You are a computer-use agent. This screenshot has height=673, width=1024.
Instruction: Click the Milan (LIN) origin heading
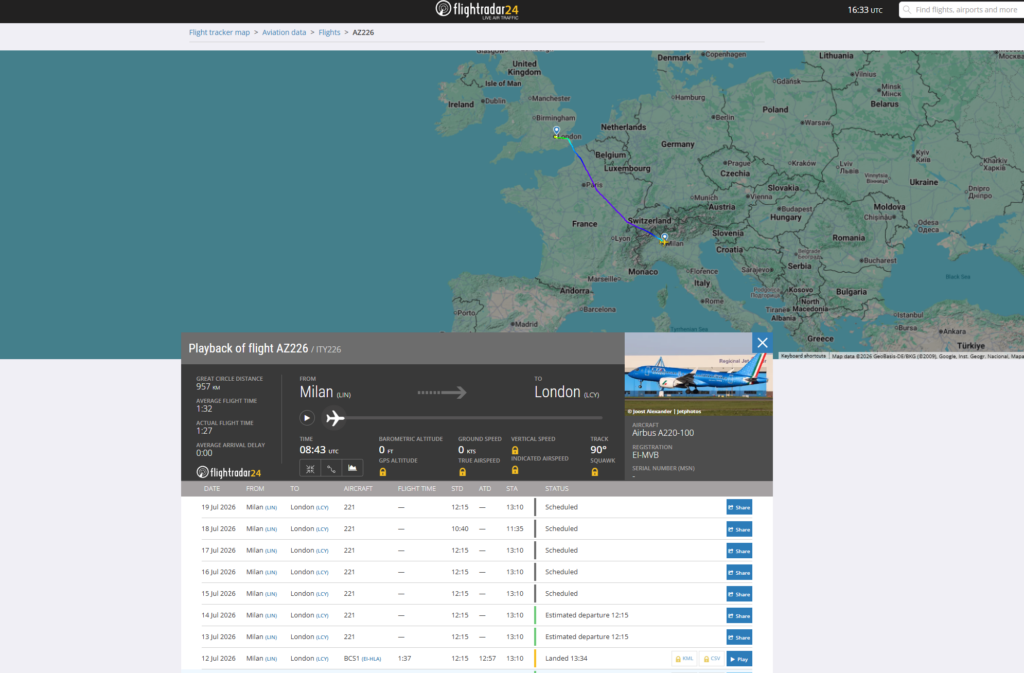(325, 392)
